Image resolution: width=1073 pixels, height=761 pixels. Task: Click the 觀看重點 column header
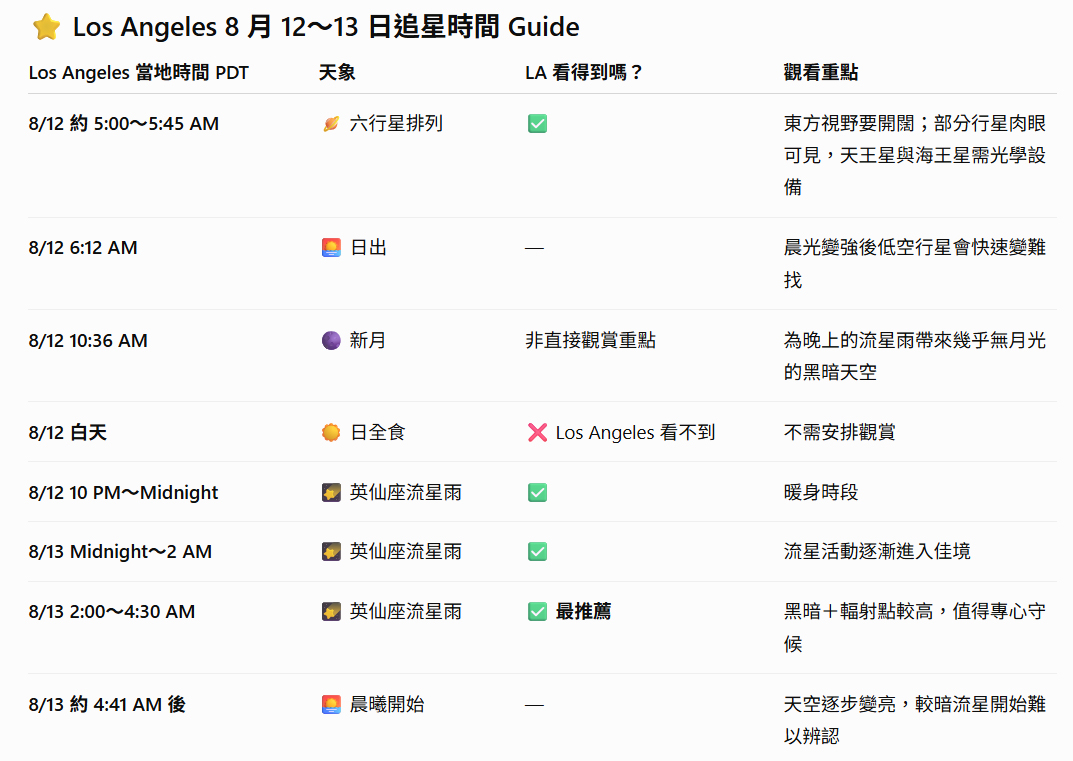(x=820, y=73)
